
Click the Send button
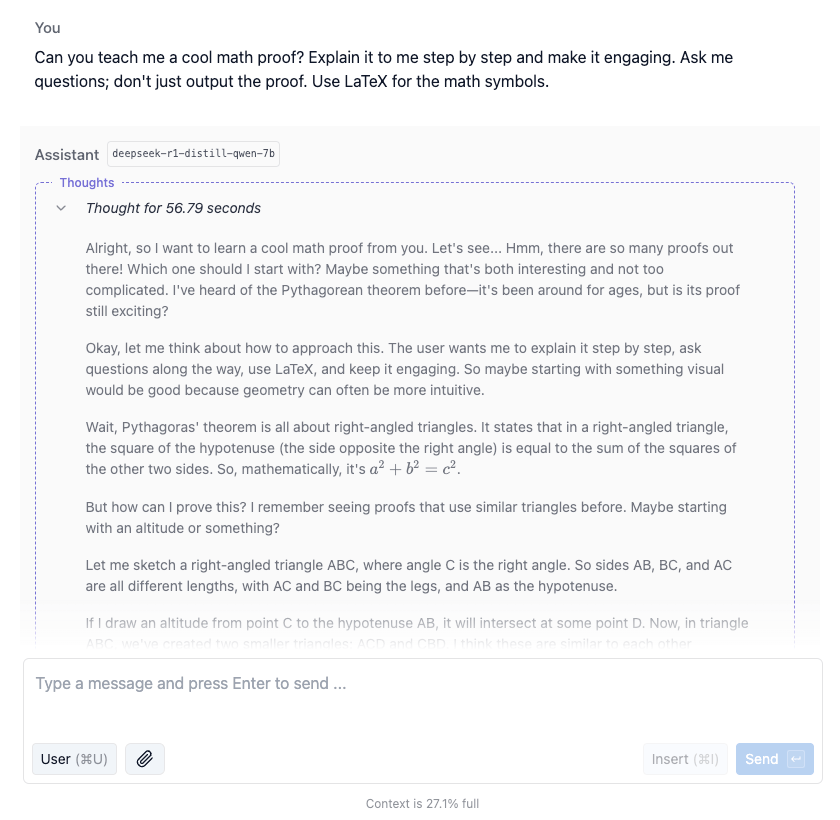(x=774, y=759)
